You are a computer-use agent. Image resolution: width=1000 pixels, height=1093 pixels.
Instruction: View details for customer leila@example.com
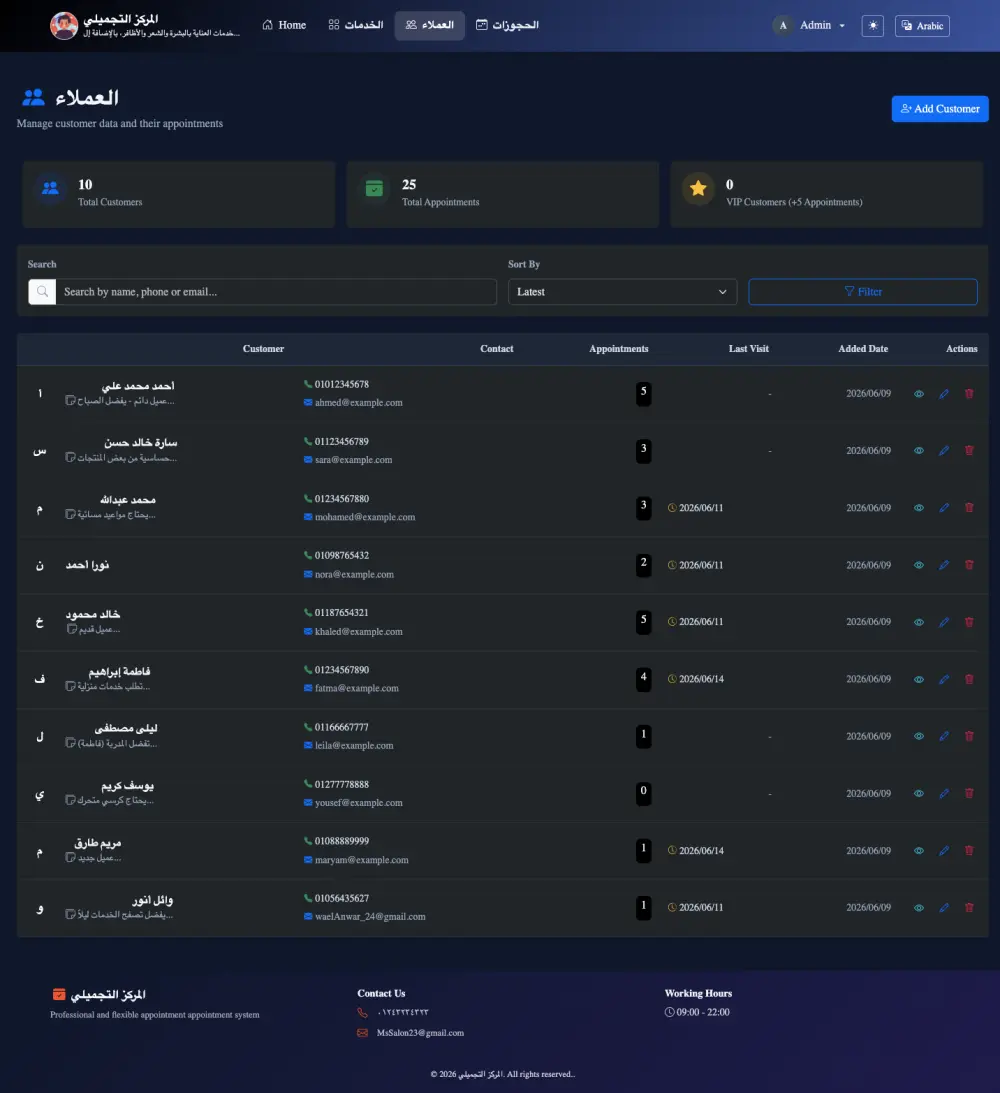point(918,736)
